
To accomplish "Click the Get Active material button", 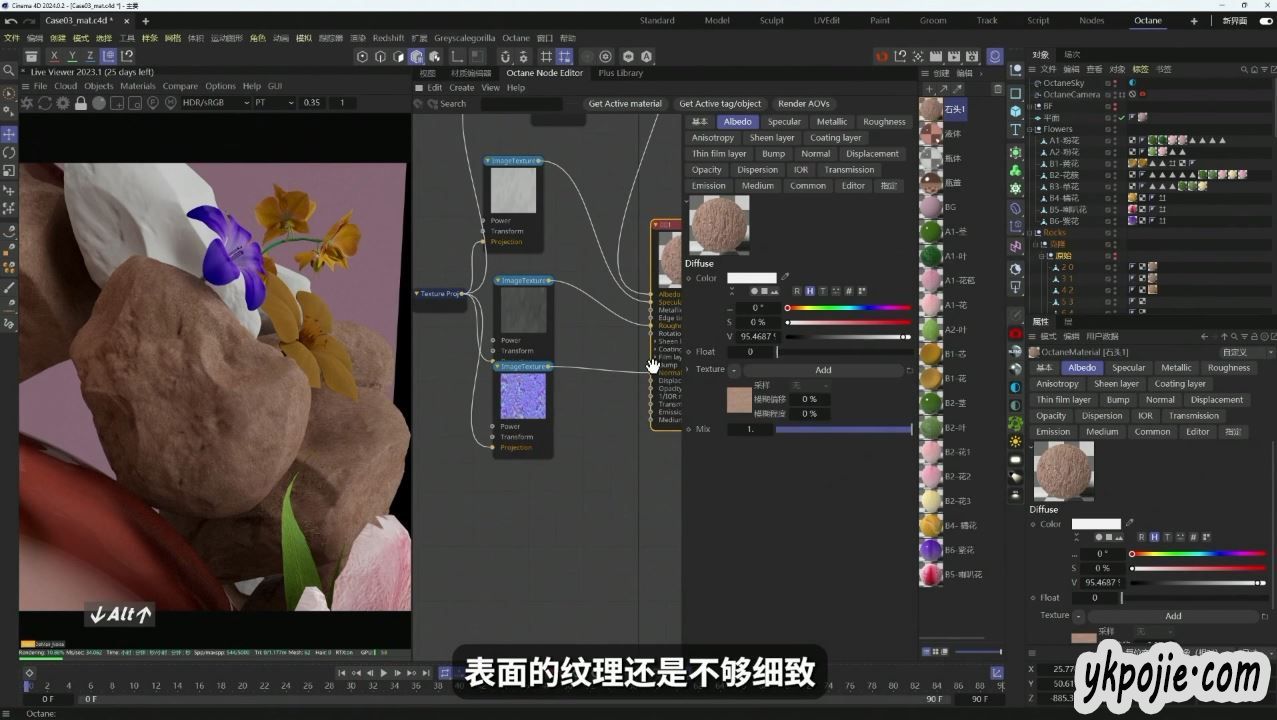I will click(625, 104).
